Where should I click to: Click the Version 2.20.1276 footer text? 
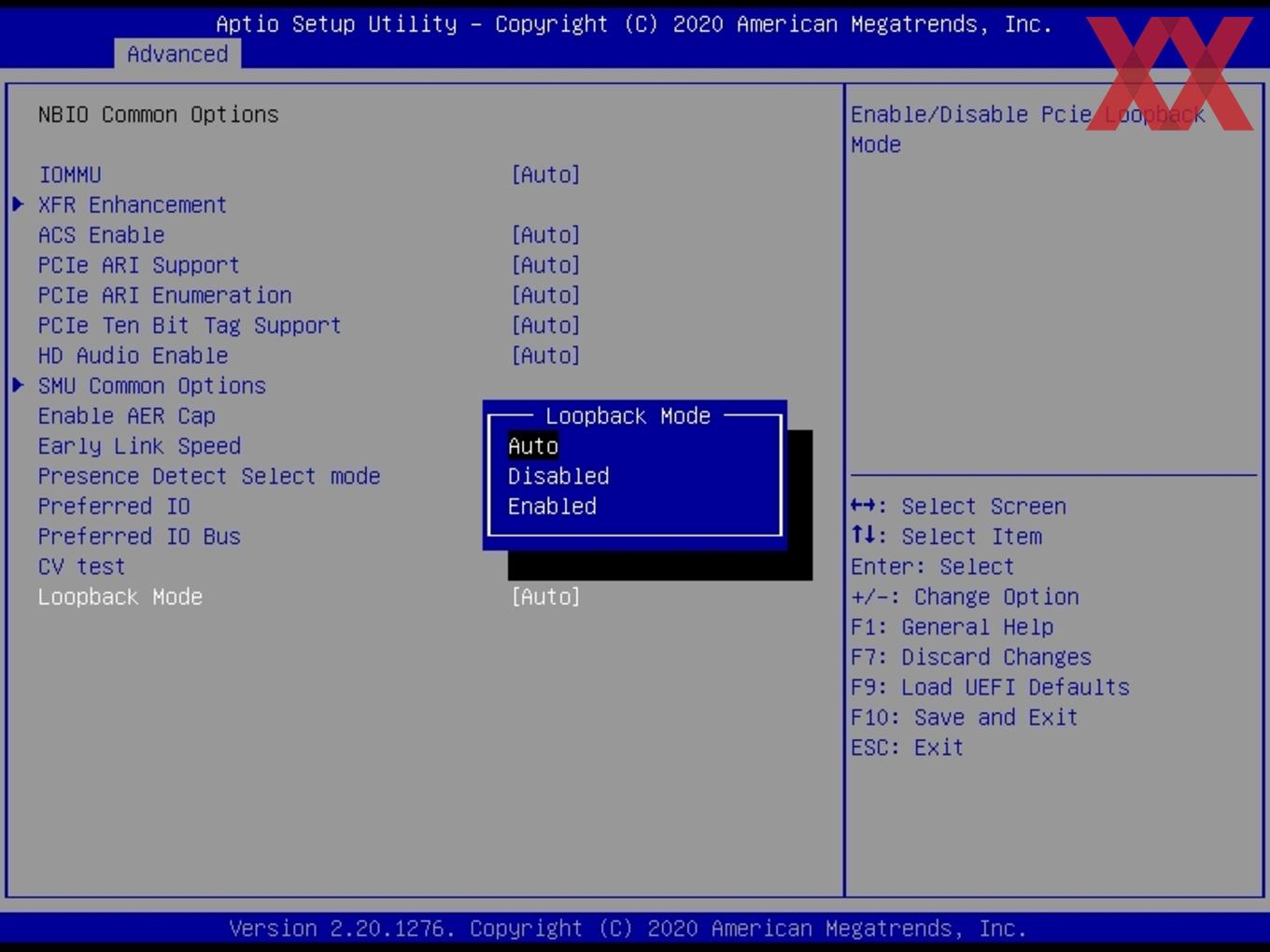628,929
